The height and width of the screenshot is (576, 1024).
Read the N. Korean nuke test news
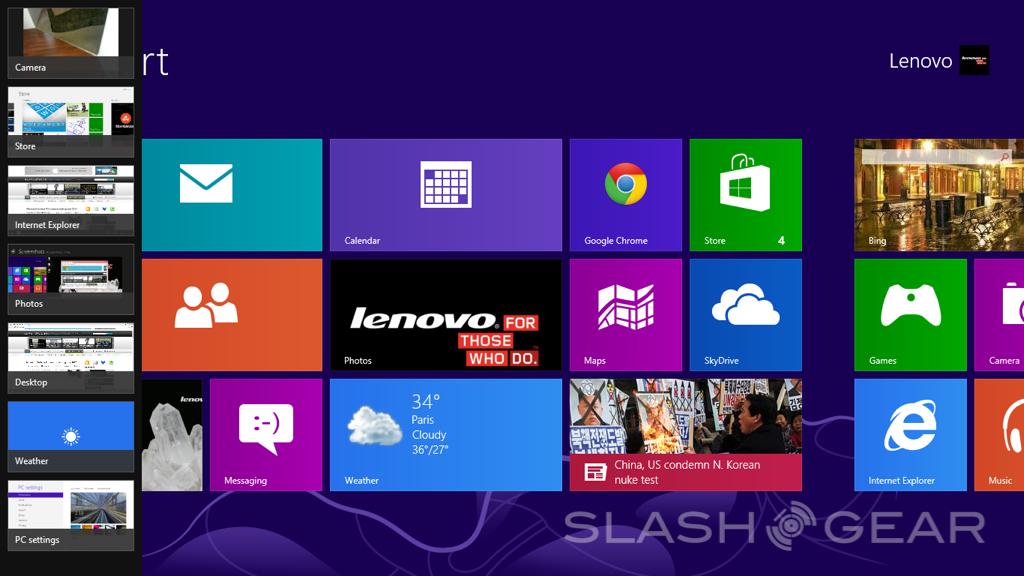pos(685,434)
